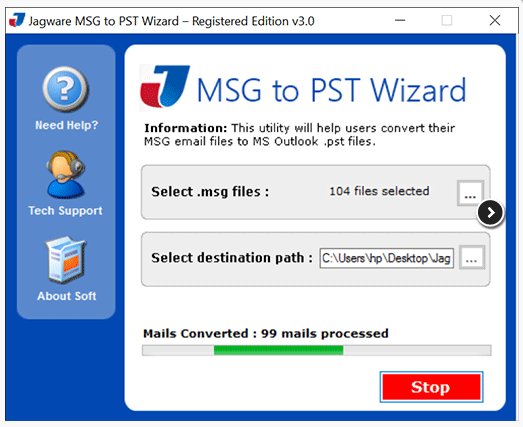523x427 pixels.
Task: Click the 'Select destination path :' label
Action: pos(232,258)
